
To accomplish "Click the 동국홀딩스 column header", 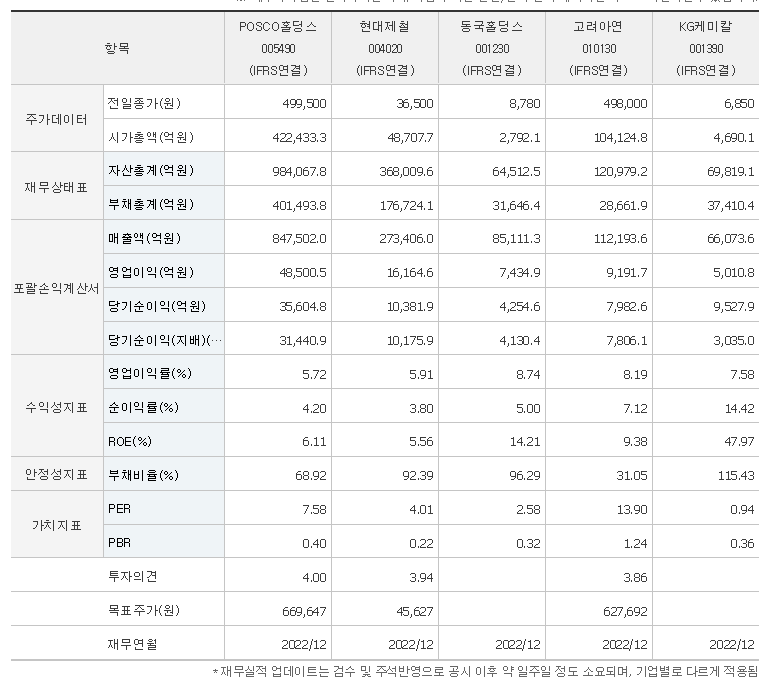I will 492,48.
